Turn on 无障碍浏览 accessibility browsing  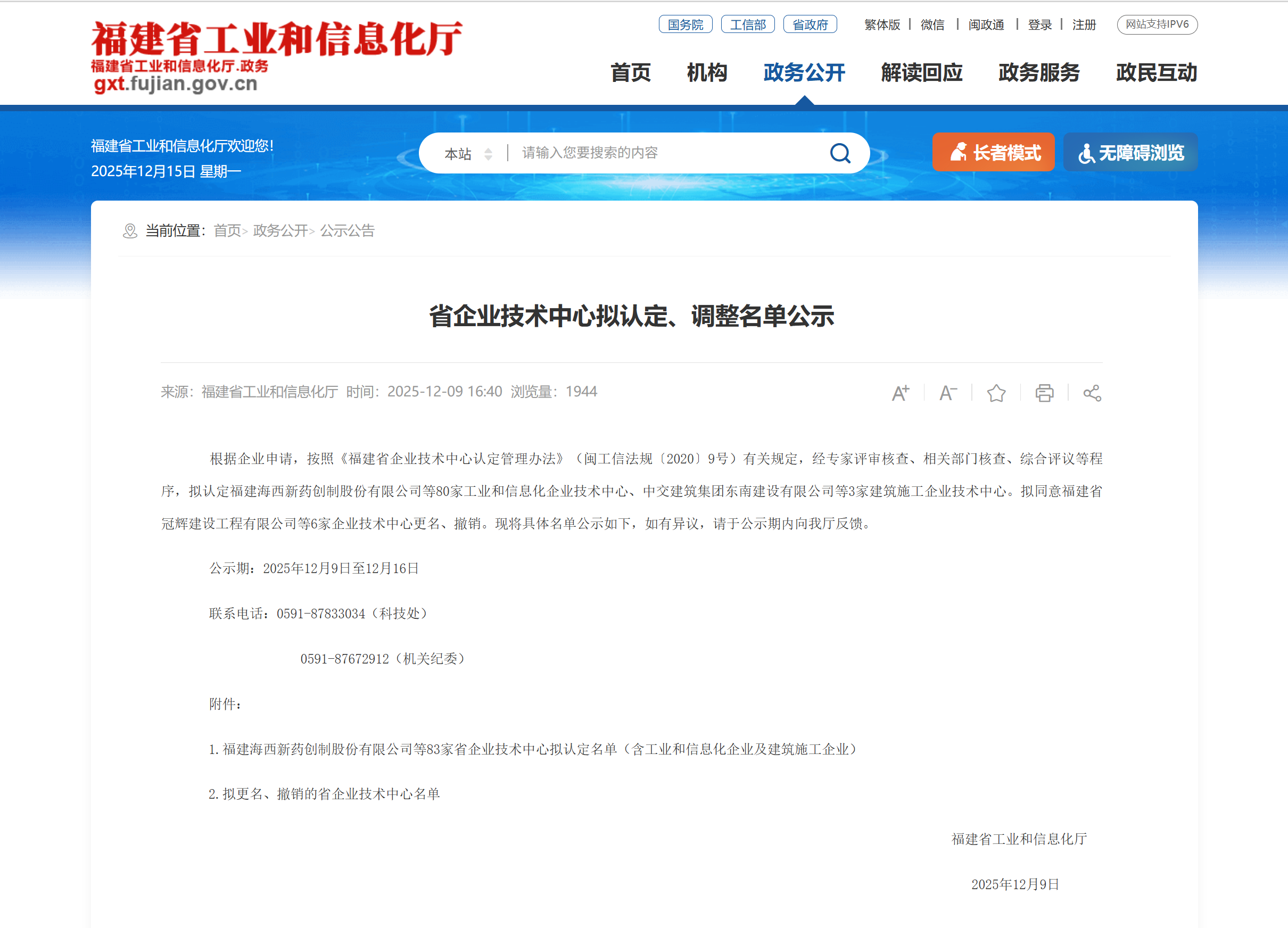point(1130,152)
